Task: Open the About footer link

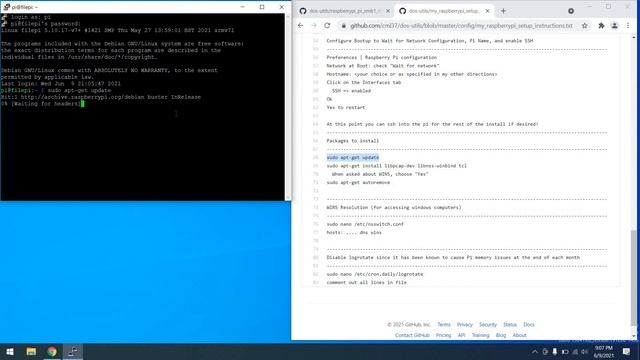Action: click(x=519, y=335)
